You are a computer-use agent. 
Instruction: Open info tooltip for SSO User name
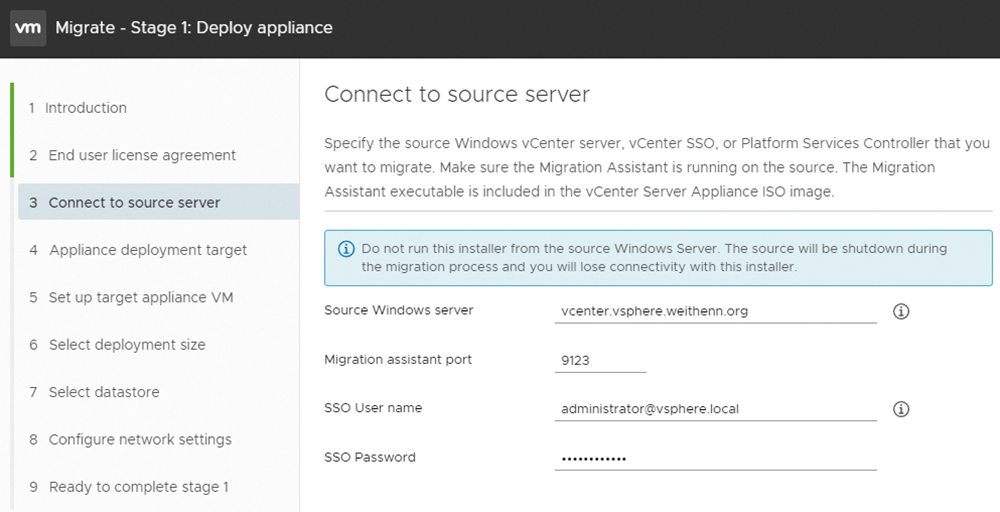(x=901, y=409)
